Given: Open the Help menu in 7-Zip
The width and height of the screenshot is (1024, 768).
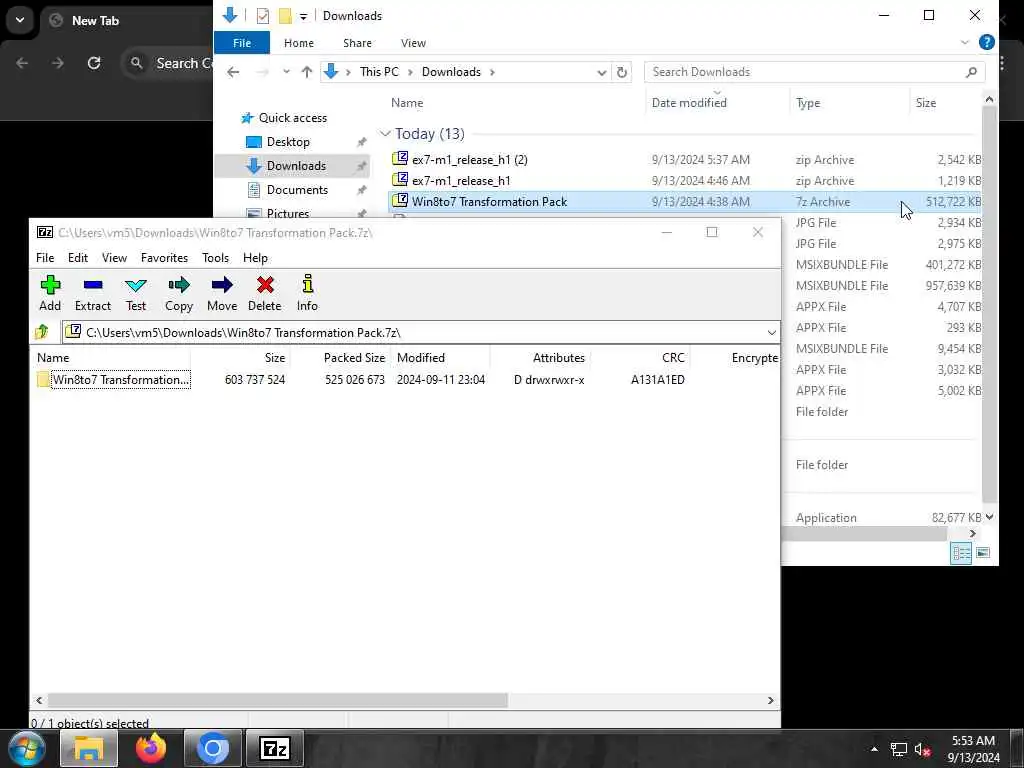Looking at the screenshot, I should tap(255, 258).
